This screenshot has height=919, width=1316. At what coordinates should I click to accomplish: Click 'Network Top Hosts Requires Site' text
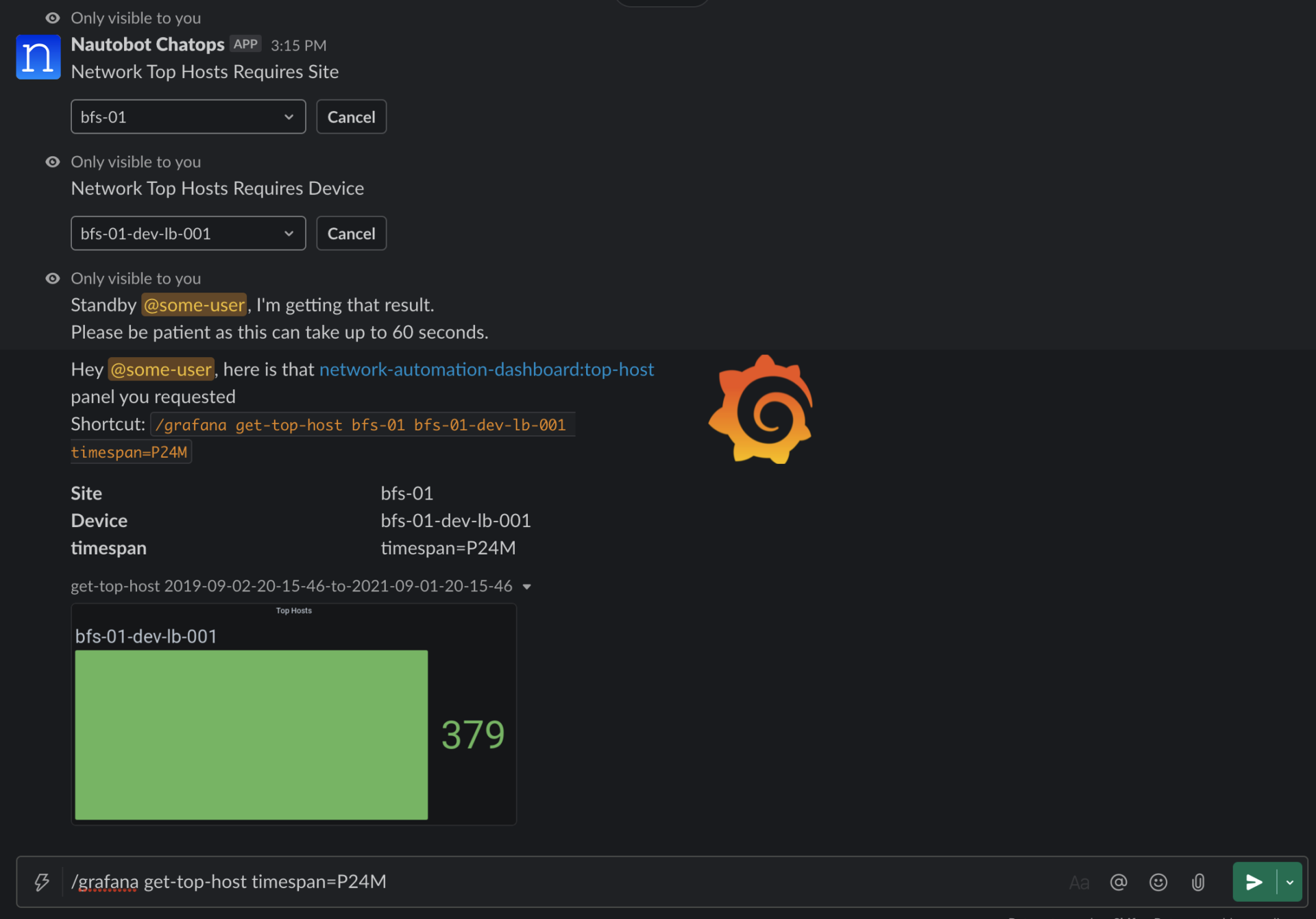click(205, 72)
